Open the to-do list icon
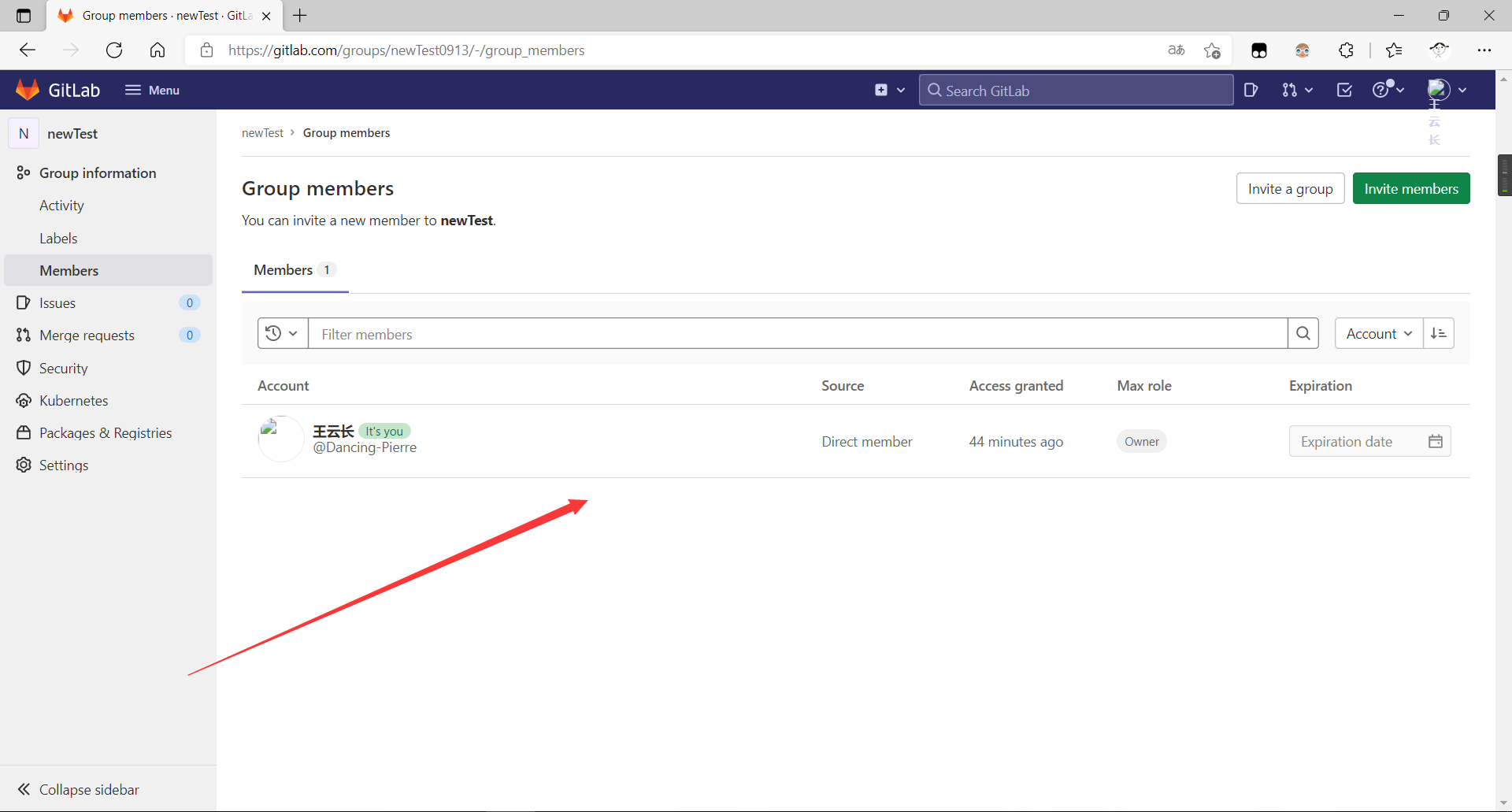 1344,90
